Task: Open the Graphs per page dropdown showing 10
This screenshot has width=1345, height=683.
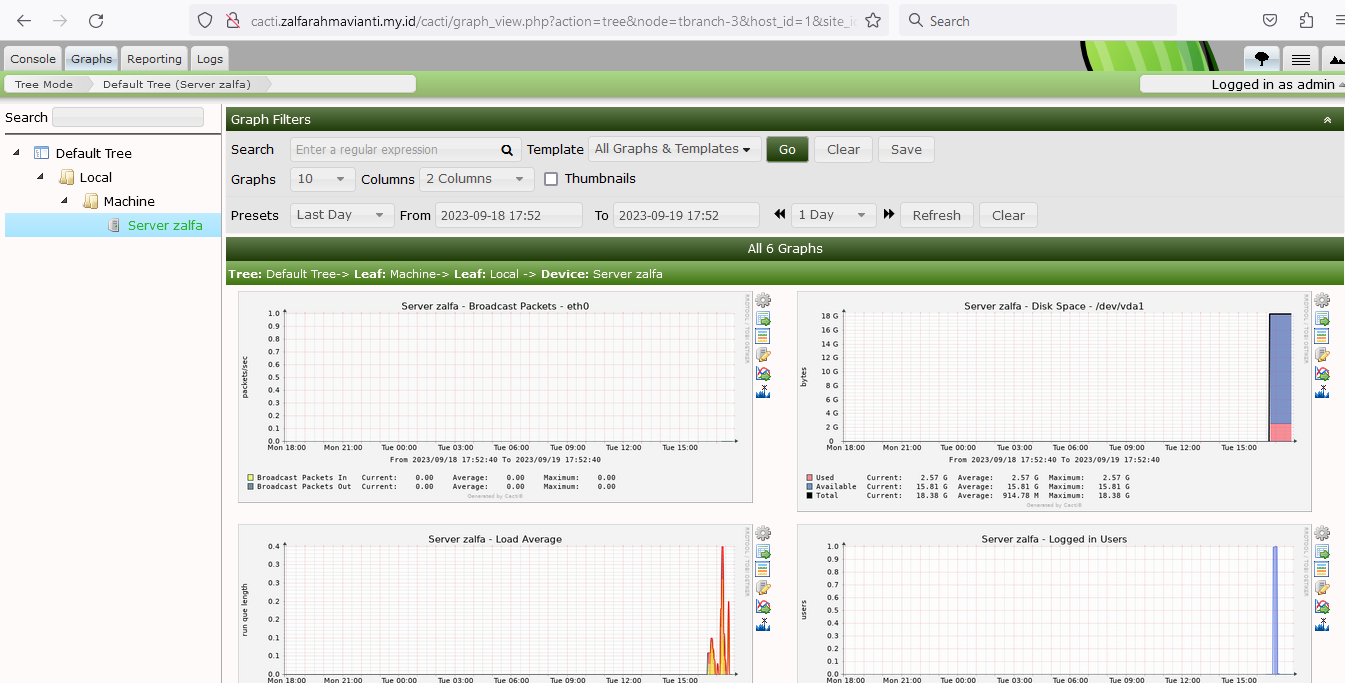Action: click(x=323, y=179)
